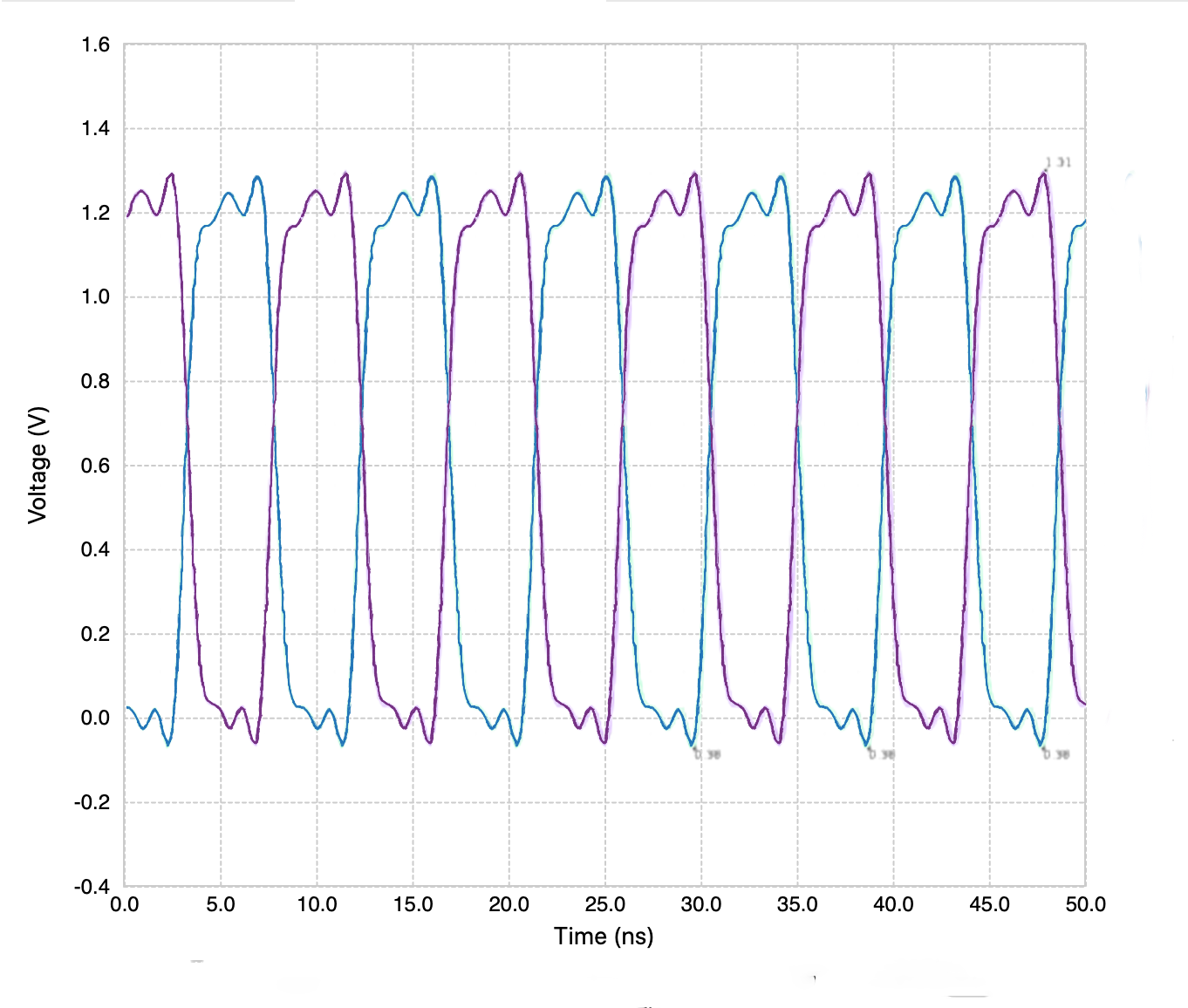Image resolution: width=1188 pixels, height=1008 pixels.
Task: Select the 1.6 voltage axis tick label
Action: [96, 44]
